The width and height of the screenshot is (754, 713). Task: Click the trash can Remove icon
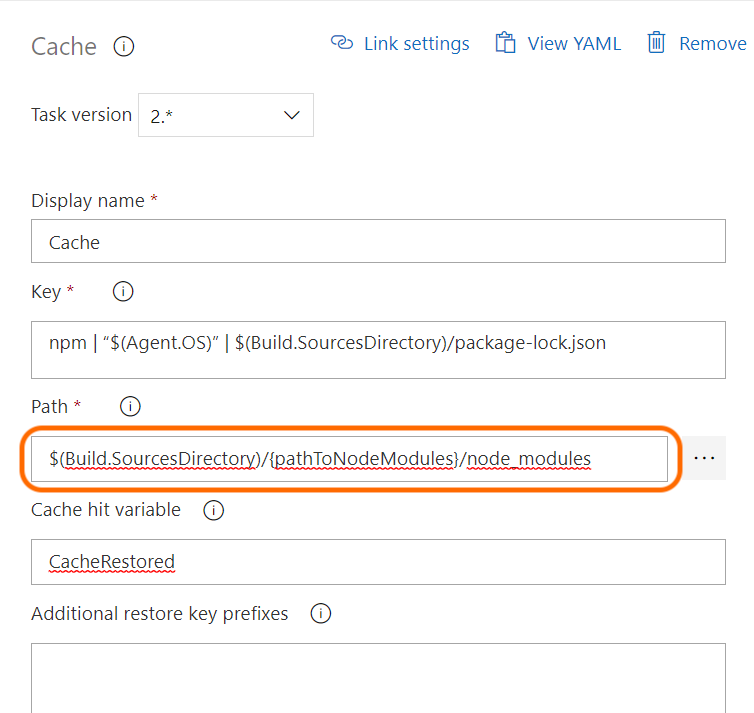coord(656,43)
